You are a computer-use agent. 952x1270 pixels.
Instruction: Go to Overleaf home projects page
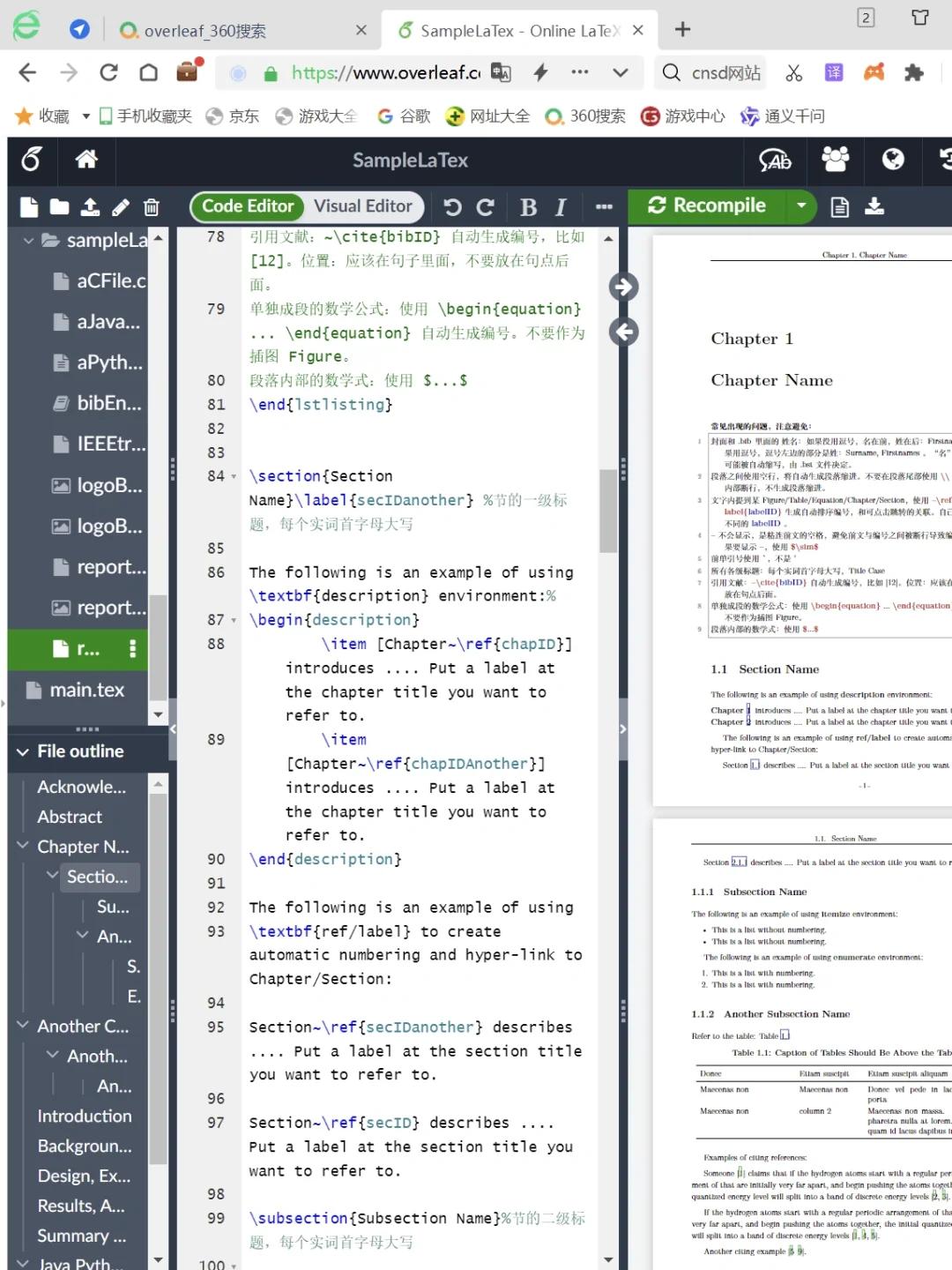coord(86,160)
